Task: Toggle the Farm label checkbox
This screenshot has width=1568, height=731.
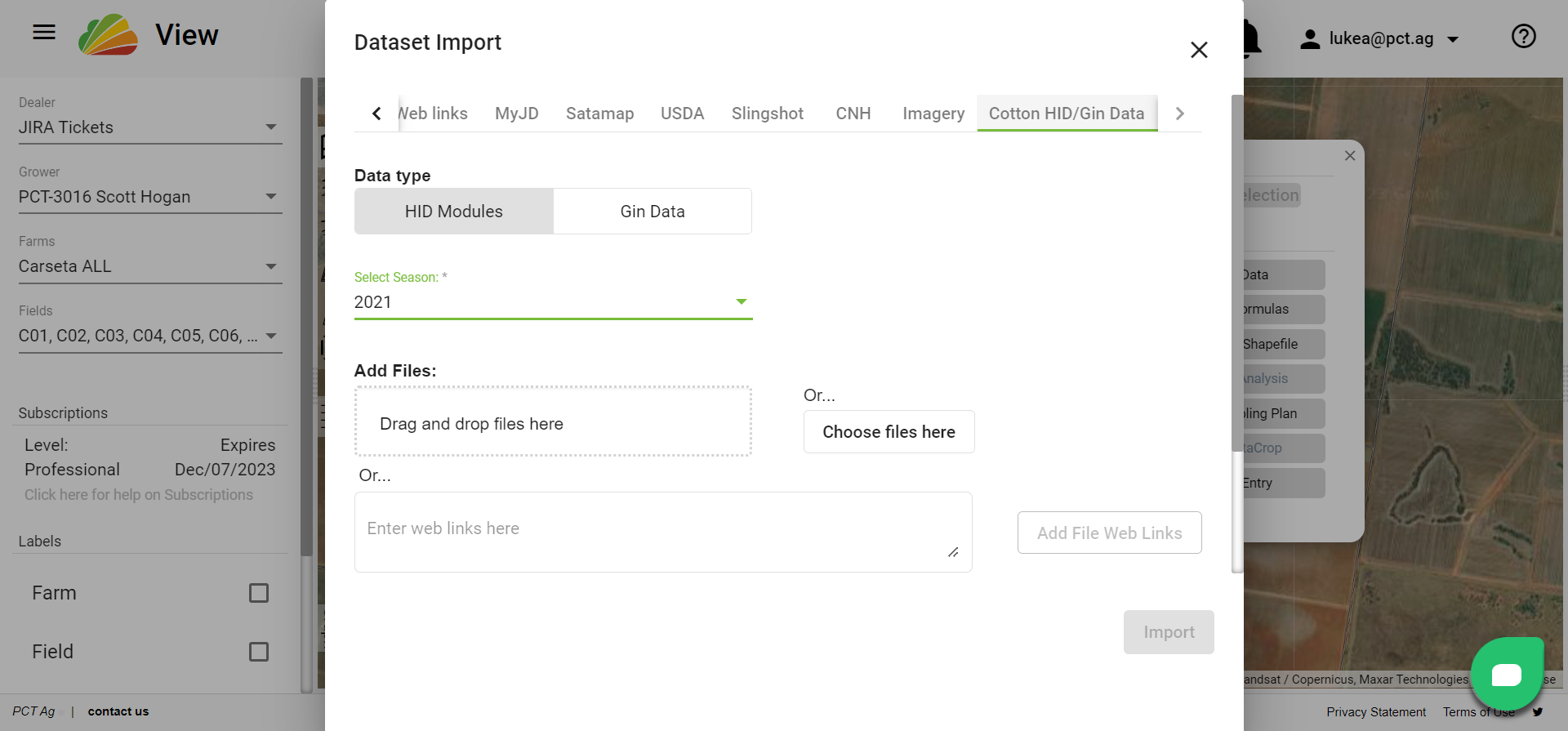Action: click(259, 593)
